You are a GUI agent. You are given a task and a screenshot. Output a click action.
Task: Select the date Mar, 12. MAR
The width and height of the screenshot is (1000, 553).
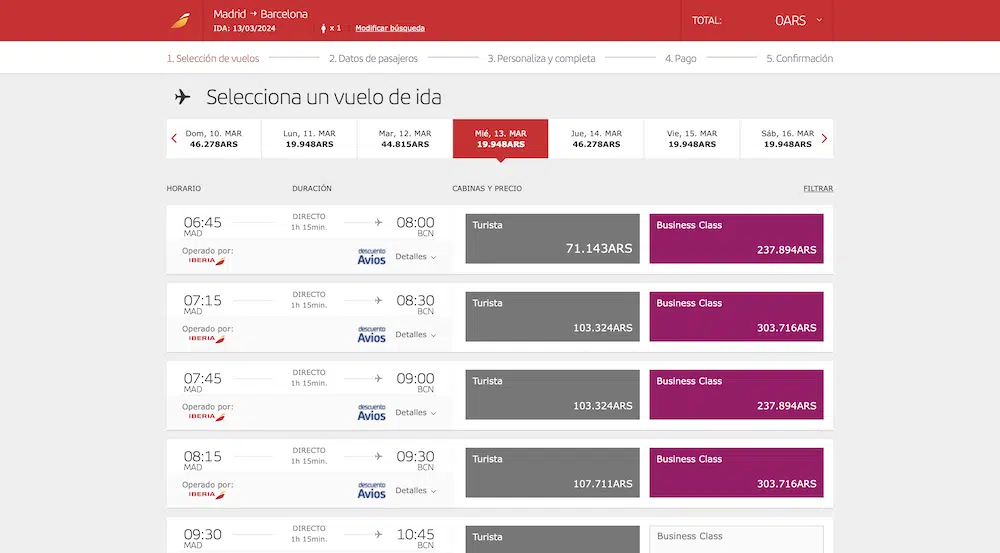click(x=405, y=138)
